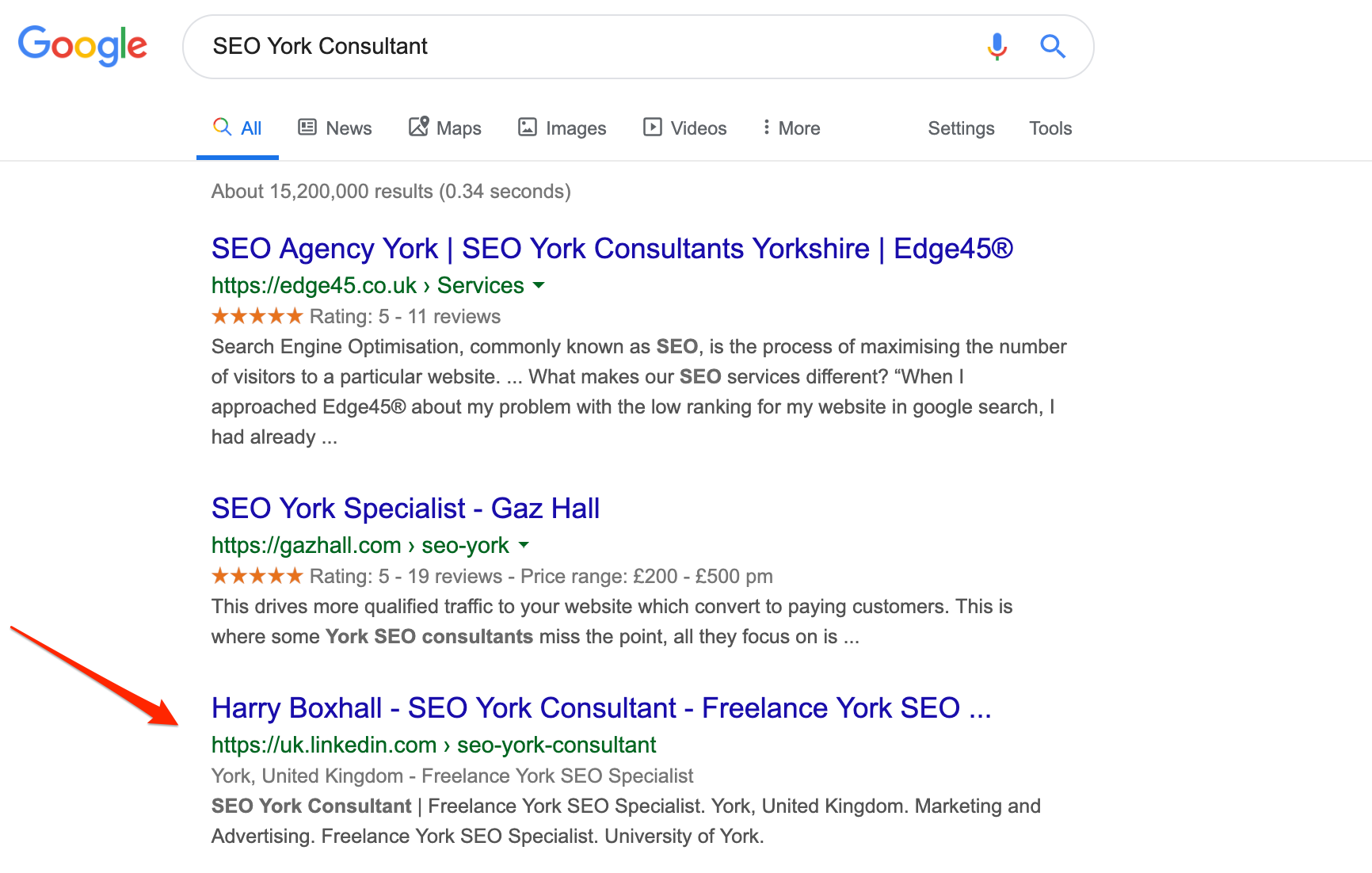The height and width of the screenshot is (873, 1372).
Task: Open Harry Boxhall SEO York Consultant result
Action: [x=601, y=708]
